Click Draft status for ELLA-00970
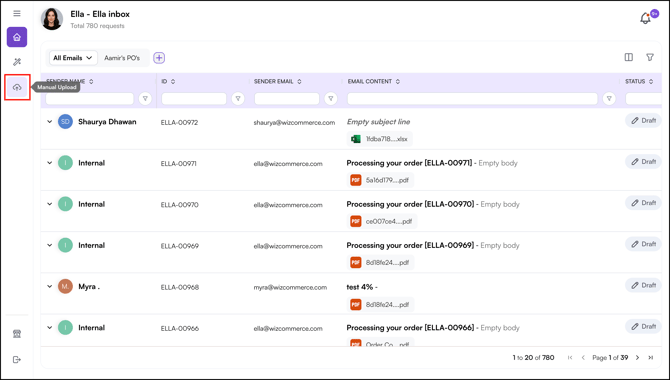 pyautogui.click(x=643, y=203)
